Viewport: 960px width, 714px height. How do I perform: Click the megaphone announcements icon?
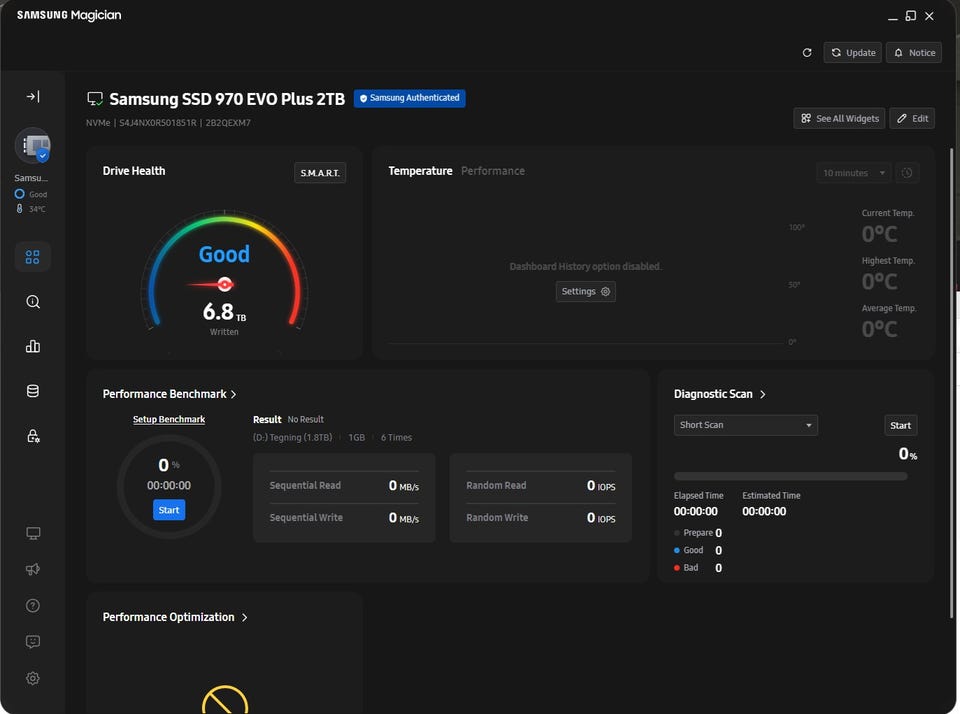coord(33,569)
